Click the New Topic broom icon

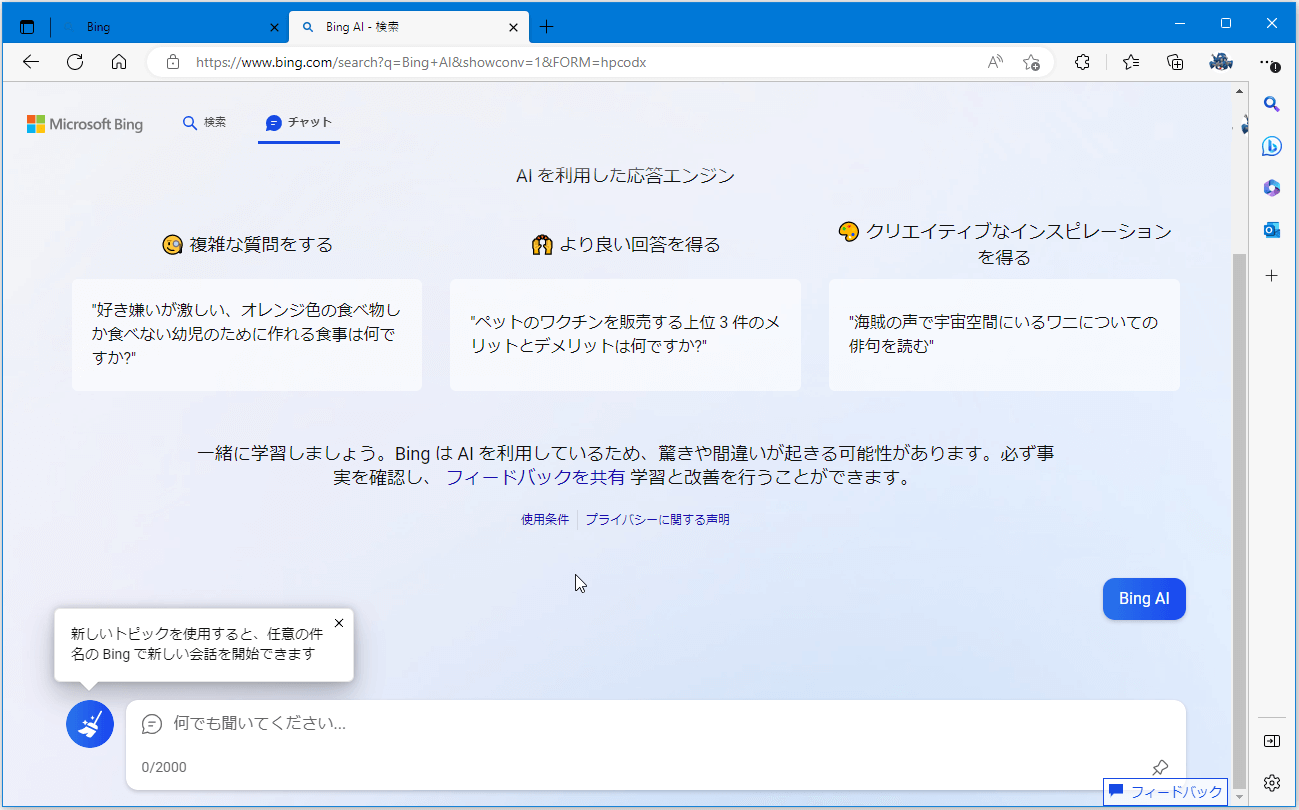click(x=90, y=723)
